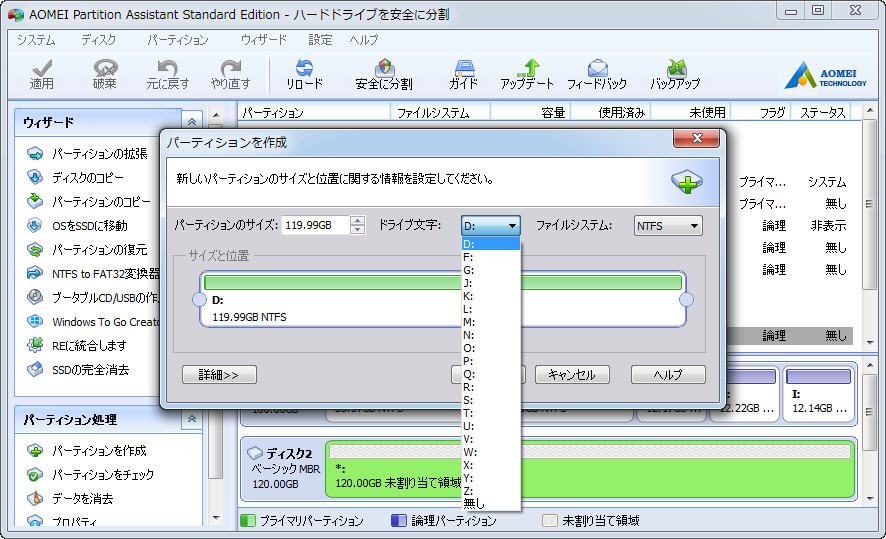
Task: Click the バックアップ (Backup) toolbar icon
Action: click(675, 75)
